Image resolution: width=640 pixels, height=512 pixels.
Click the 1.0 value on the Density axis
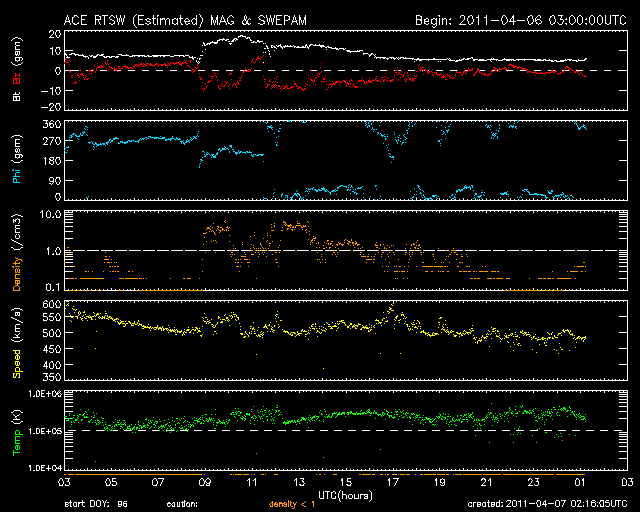click(x=53, y=252)
